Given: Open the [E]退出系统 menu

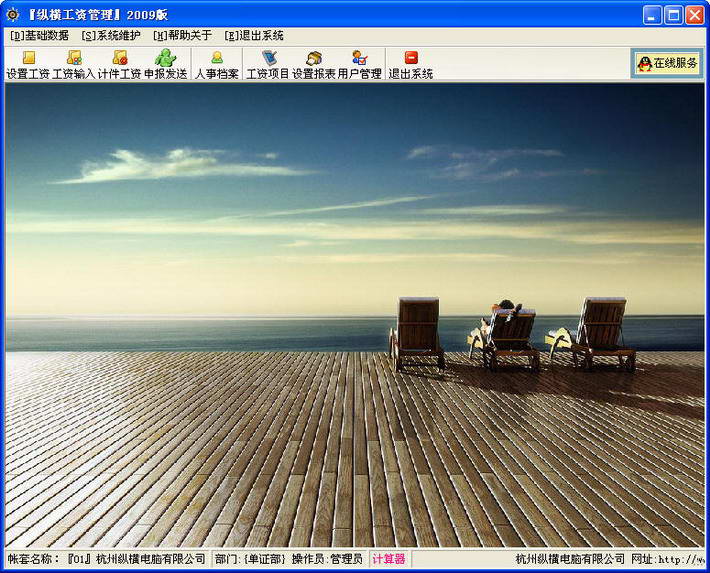Looking at the screenshot, I should (254, 36).
